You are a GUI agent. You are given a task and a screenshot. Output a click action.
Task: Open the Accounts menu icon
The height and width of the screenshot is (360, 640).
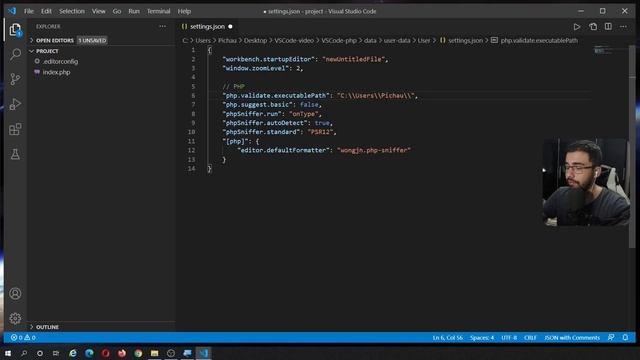[15, 293]
